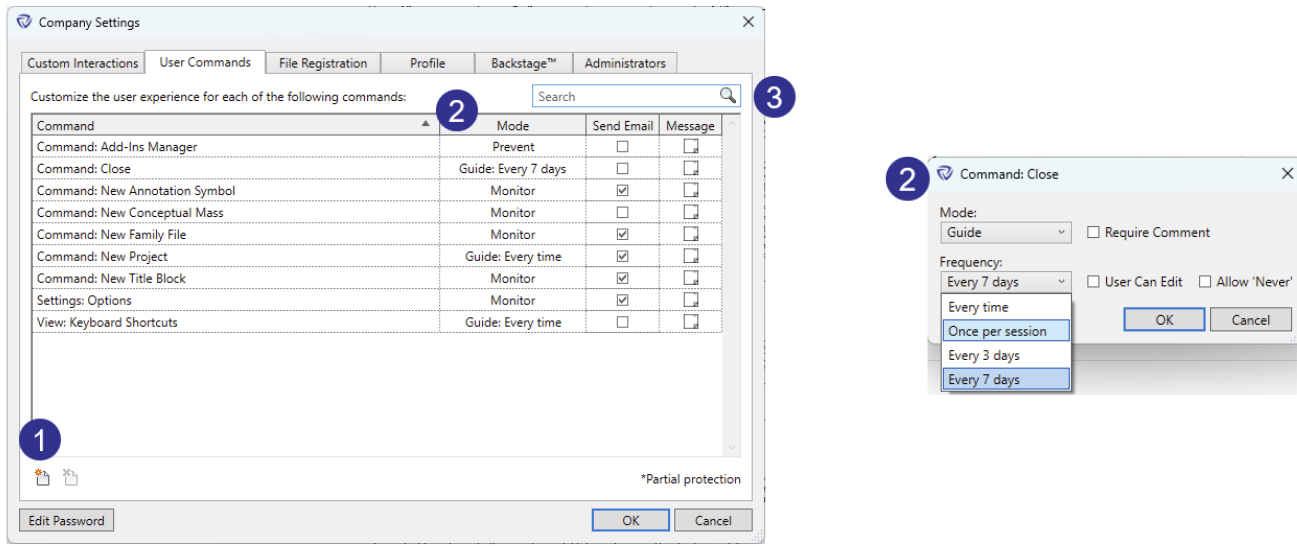Uncheck Send Email for New Family File
1297x546 pixels.
point(622,235)
